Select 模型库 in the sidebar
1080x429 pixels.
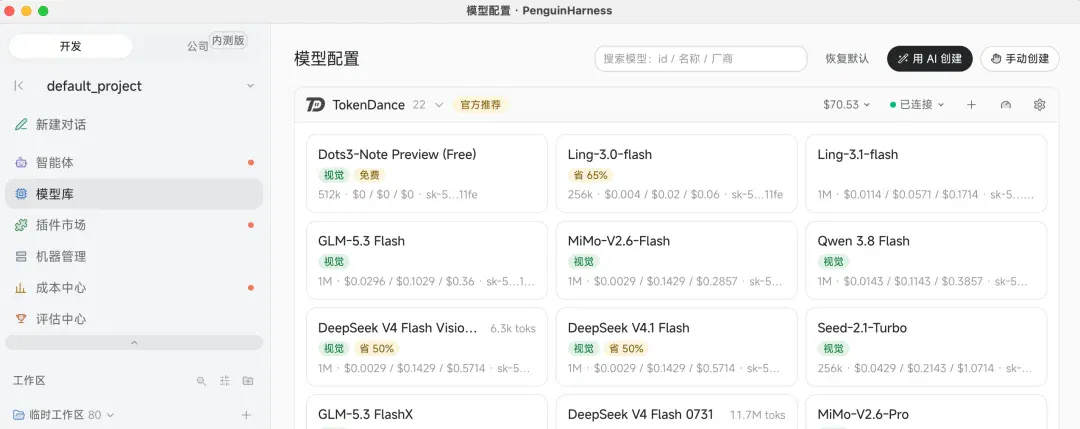click(x=134, y=194)
